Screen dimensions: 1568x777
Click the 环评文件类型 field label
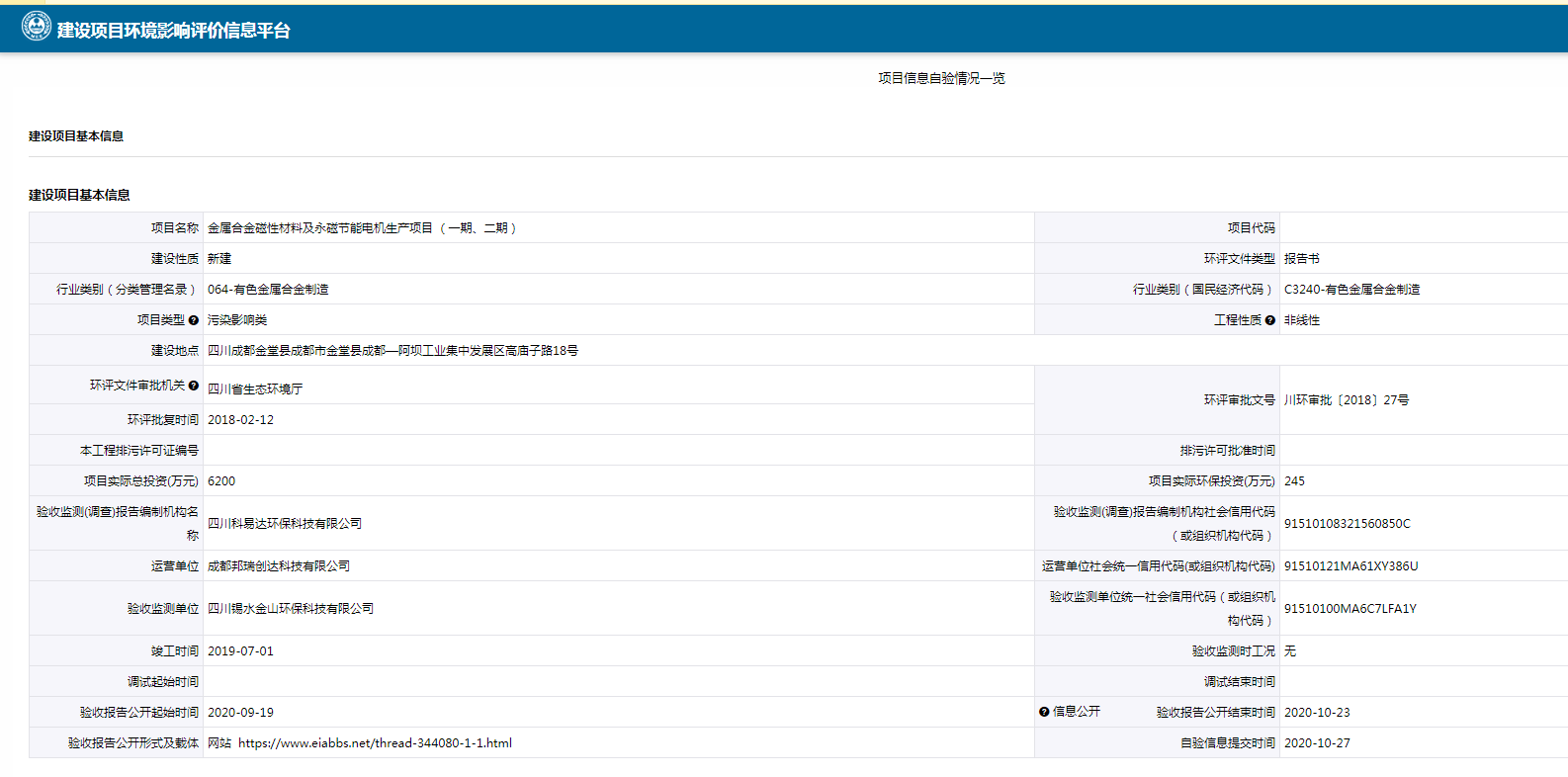pos(1240,259)
